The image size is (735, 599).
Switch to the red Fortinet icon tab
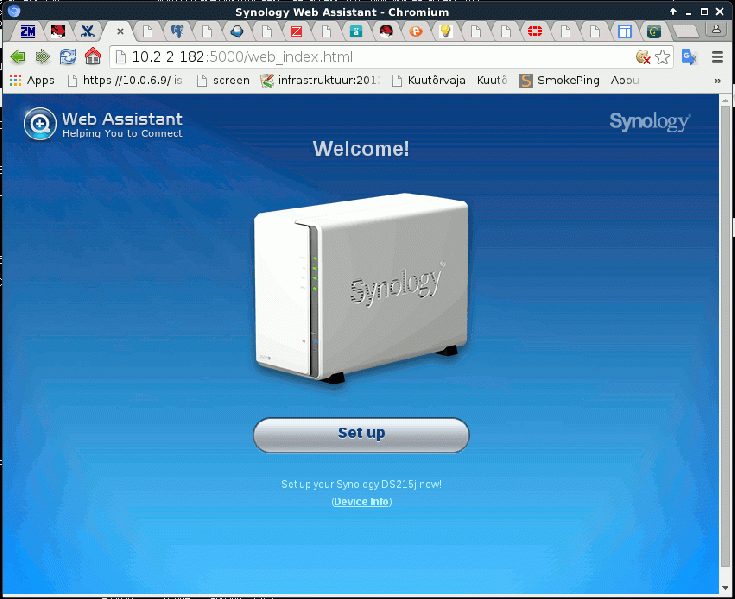535,31
